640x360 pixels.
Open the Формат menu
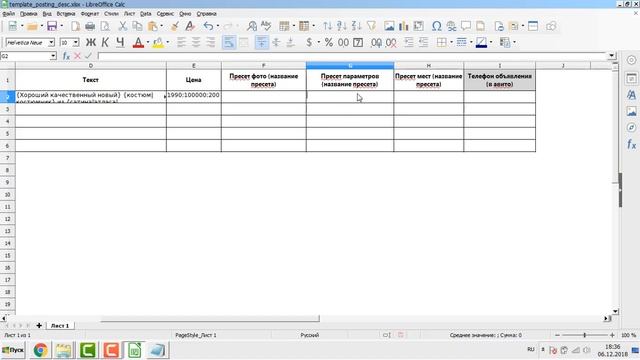(x=90, y=13)
